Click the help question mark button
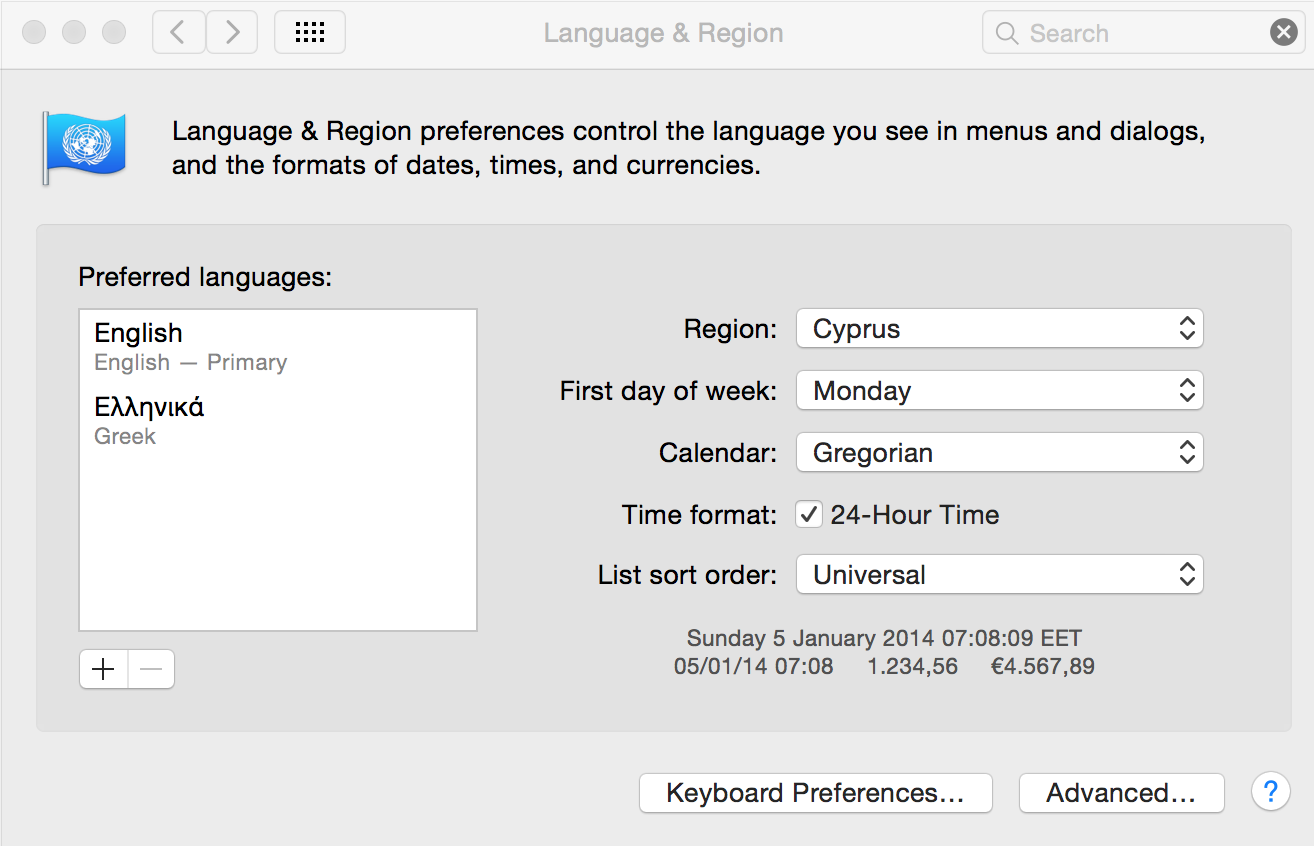The image size is (1314, 846). point(1270,792)
